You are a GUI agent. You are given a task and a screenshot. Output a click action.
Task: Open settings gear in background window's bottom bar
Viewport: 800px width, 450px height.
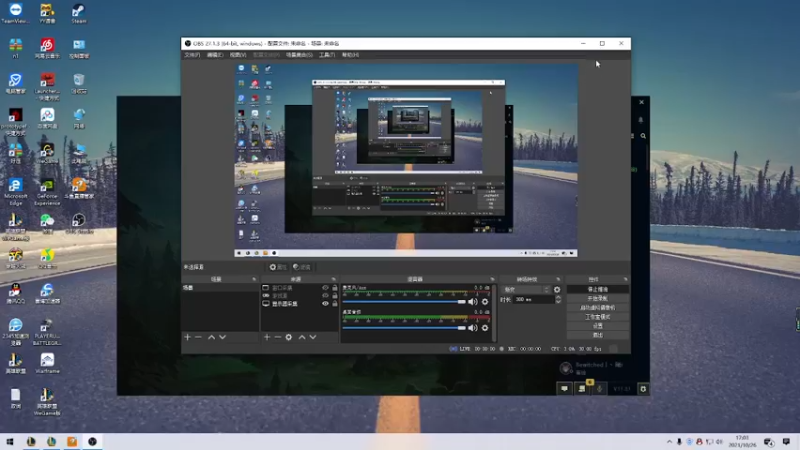click(643, 389)
